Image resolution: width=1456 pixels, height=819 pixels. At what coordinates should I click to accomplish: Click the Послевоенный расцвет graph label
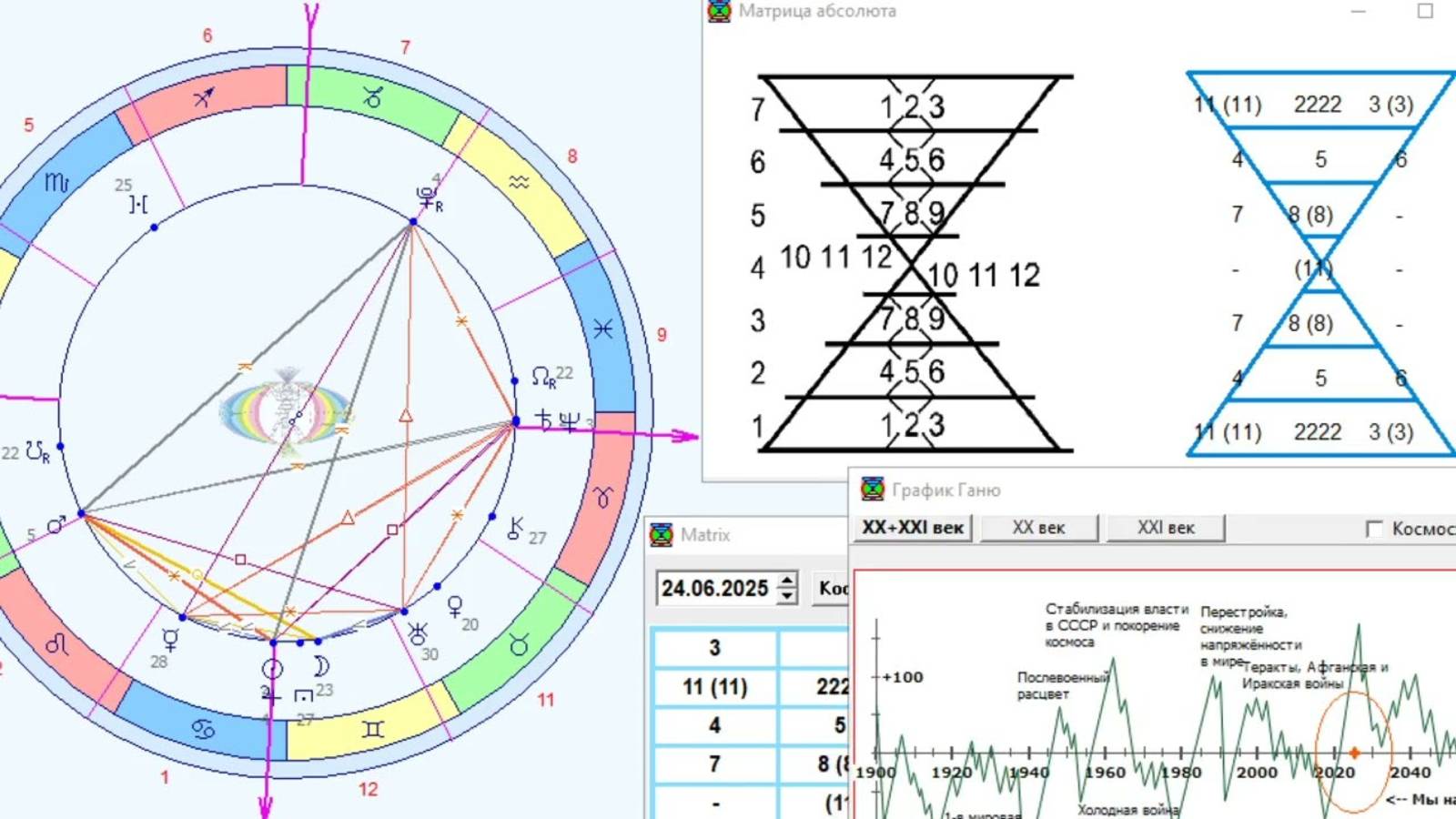point(1062,686)
